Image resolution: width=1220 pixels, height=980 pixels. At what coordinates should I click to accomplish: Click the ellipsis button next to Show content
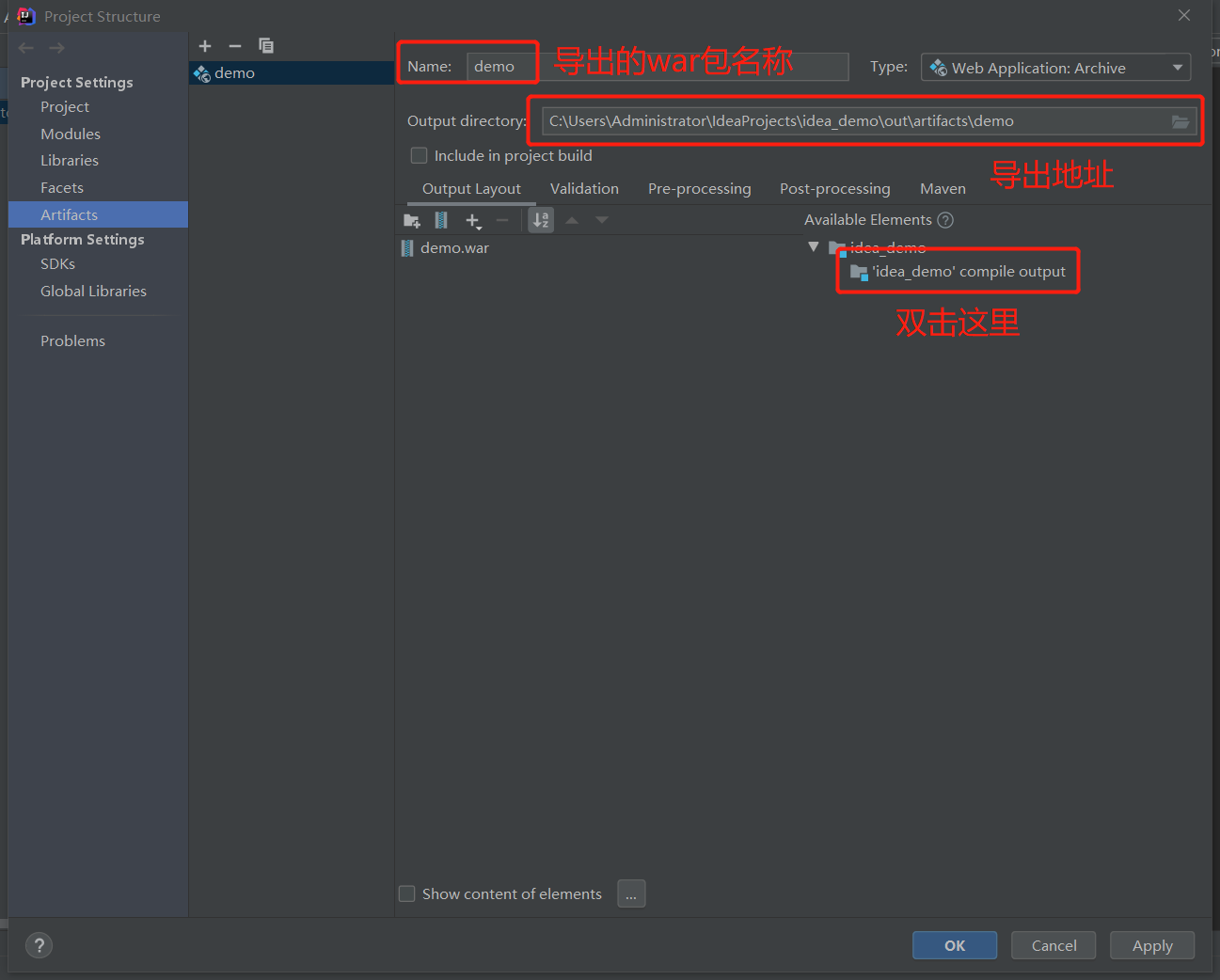point(631,893)
